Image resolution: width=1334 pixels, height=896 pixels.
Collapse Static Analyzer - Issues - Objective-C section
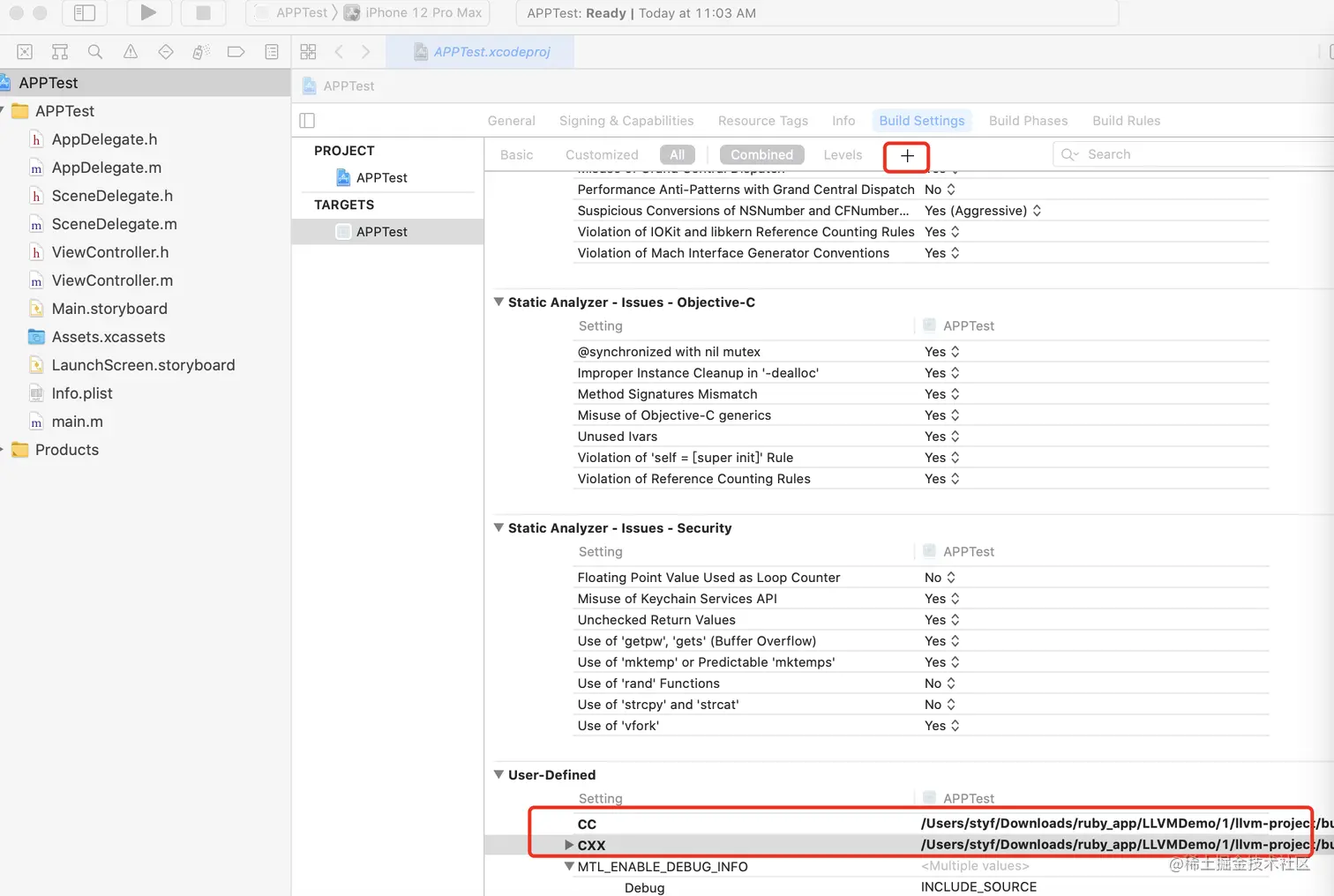[x=498, y=302]
